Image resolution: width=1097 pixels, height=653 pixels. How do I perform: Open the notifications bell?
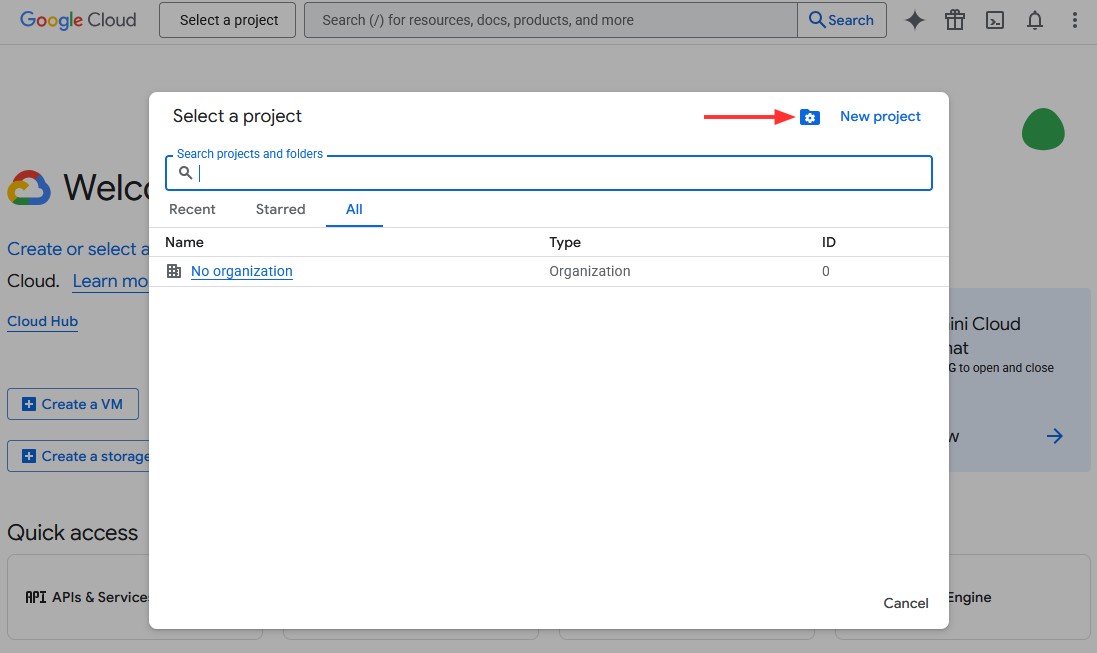[1035, 20]
